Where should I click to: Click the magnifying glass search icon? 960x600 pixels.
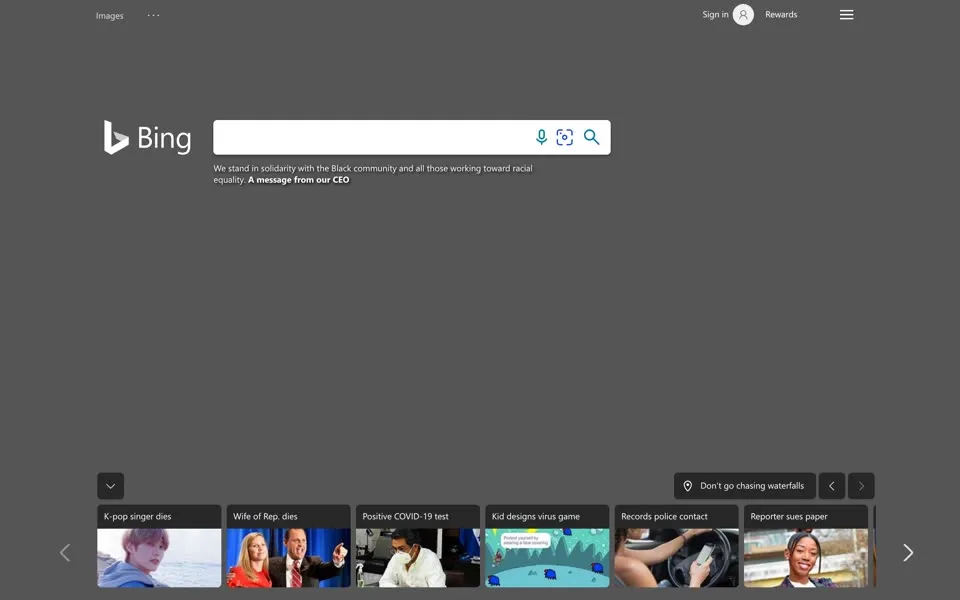pyautogui.click(x=591, y=137)
